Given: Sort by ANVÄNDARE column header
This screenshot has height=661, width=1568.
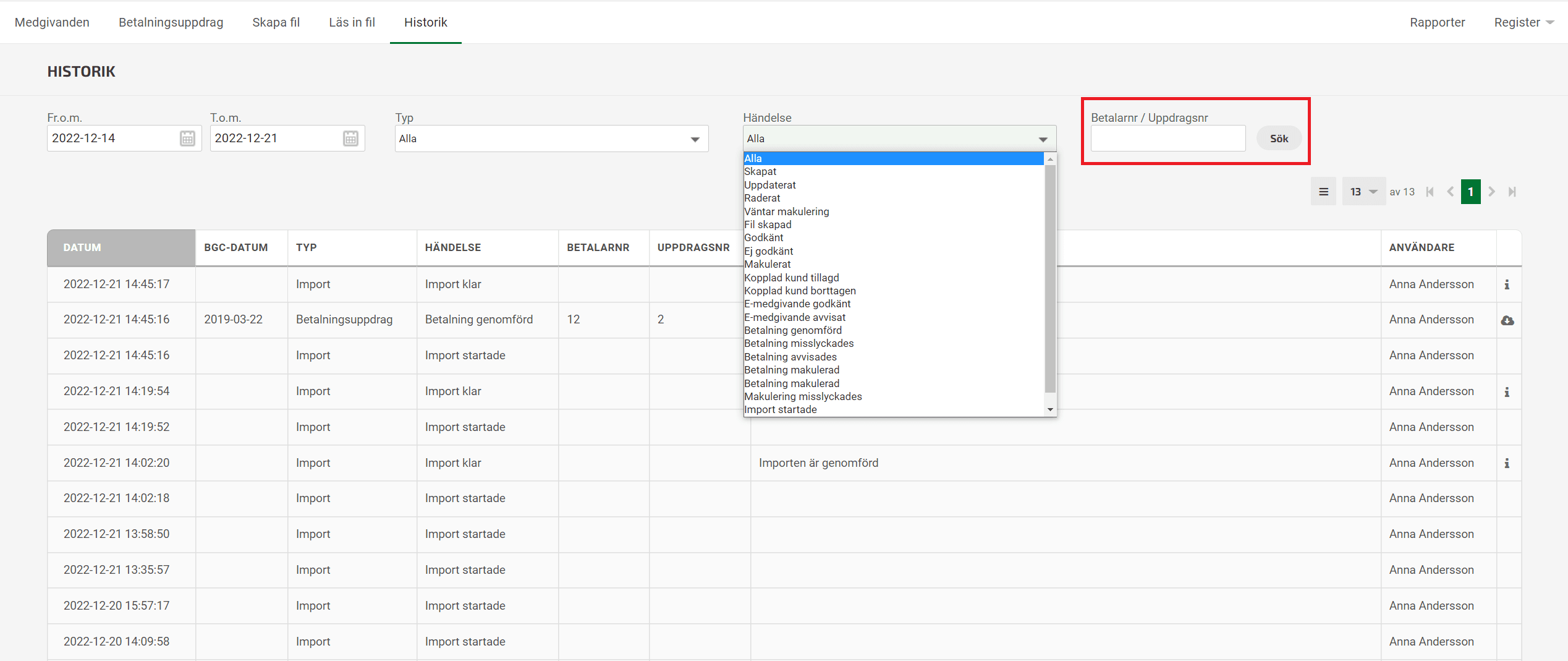Looking at the screenshot, I should [x=1438, y=247].
